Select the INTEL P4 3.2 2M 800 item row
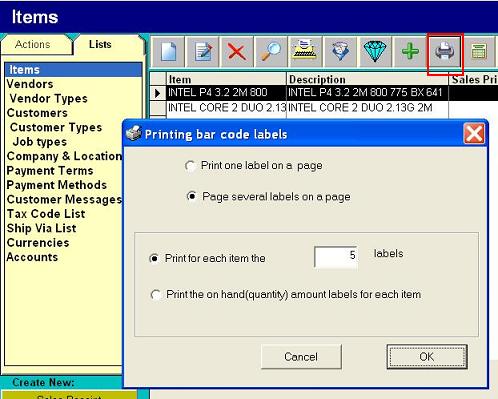 (x=226, y=93)
